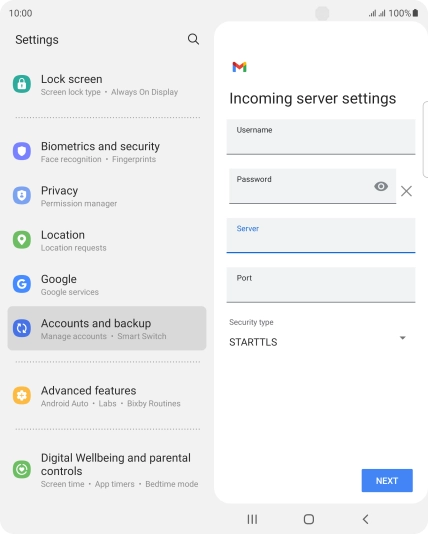Toggle password visibility eye icon

tap(381, 186)
